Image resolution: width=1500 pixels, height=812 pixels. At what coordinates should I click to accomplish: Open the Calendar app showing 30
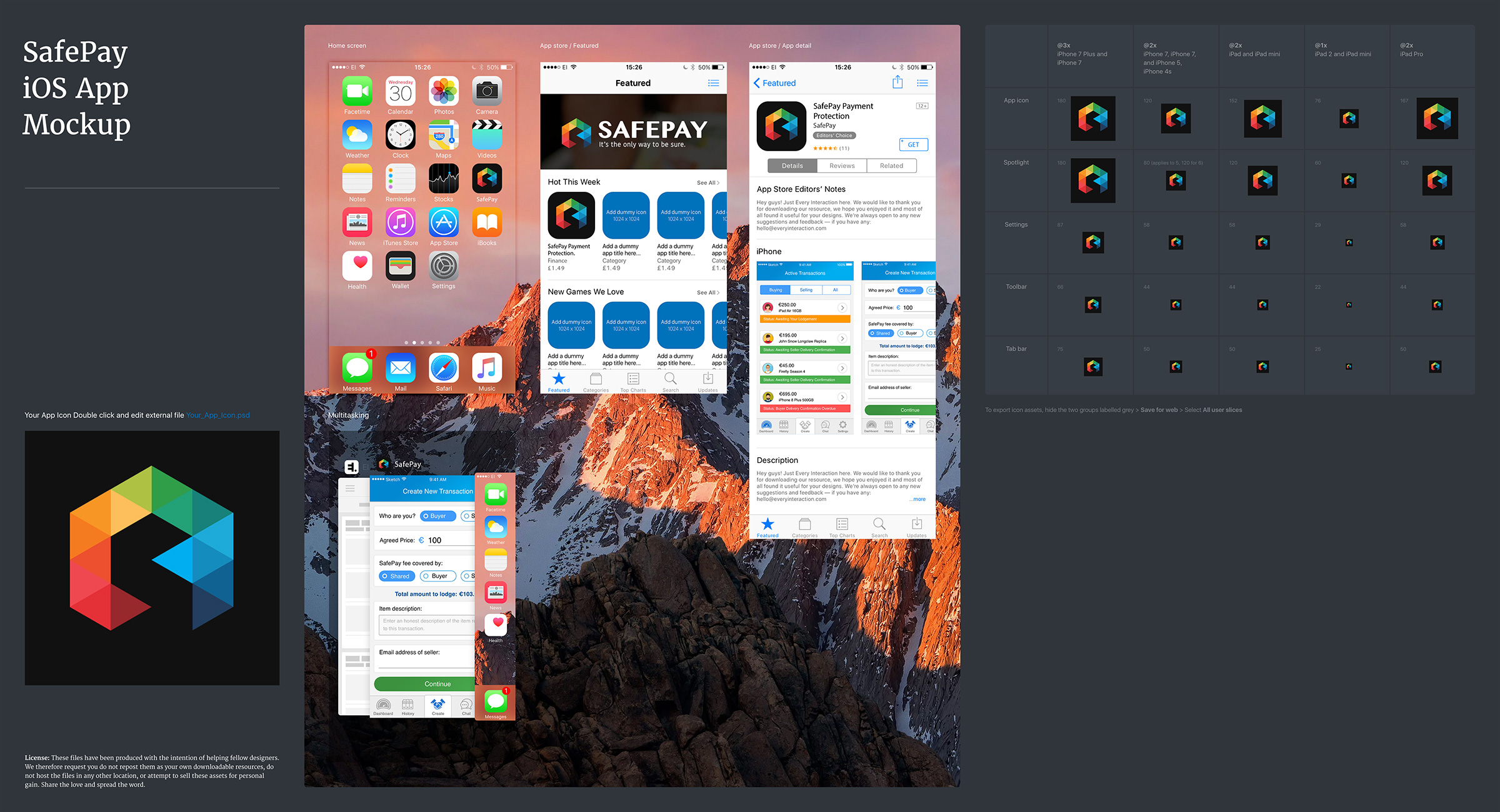pos(401,91)
